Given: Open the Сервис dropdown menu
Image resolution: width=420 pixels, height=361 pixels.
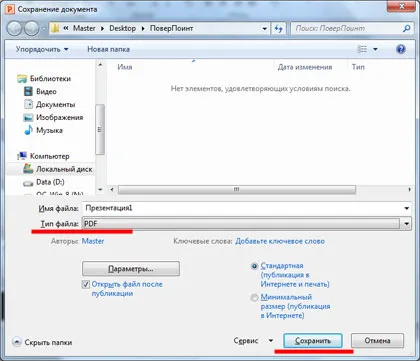Looking at the screenshot, I should point(253,341).
